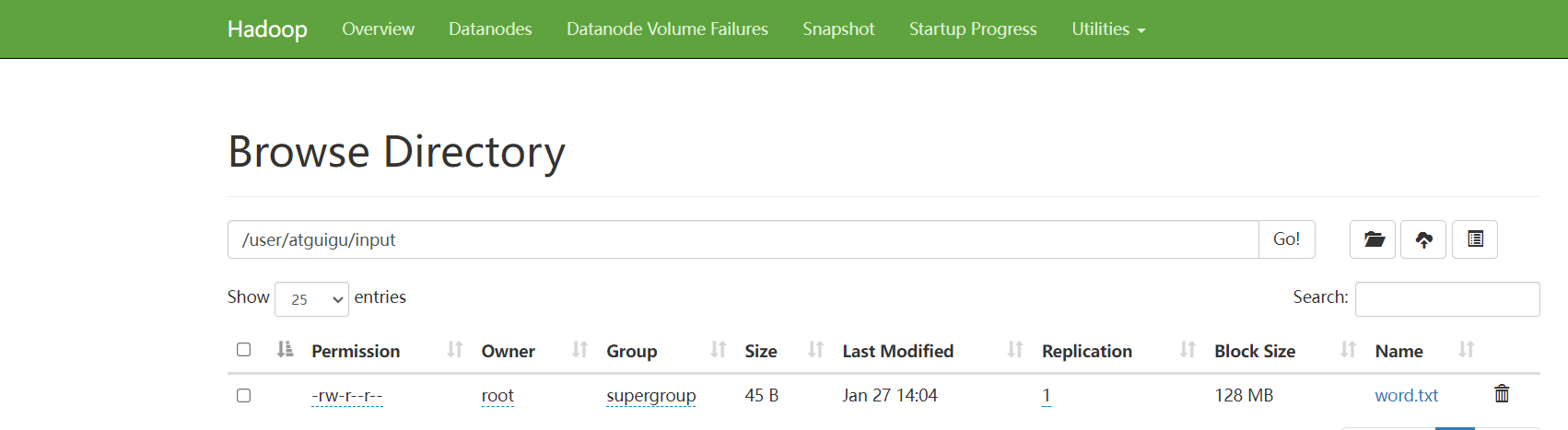
Task: Expand the Utilities menu
Action: 1108,29
